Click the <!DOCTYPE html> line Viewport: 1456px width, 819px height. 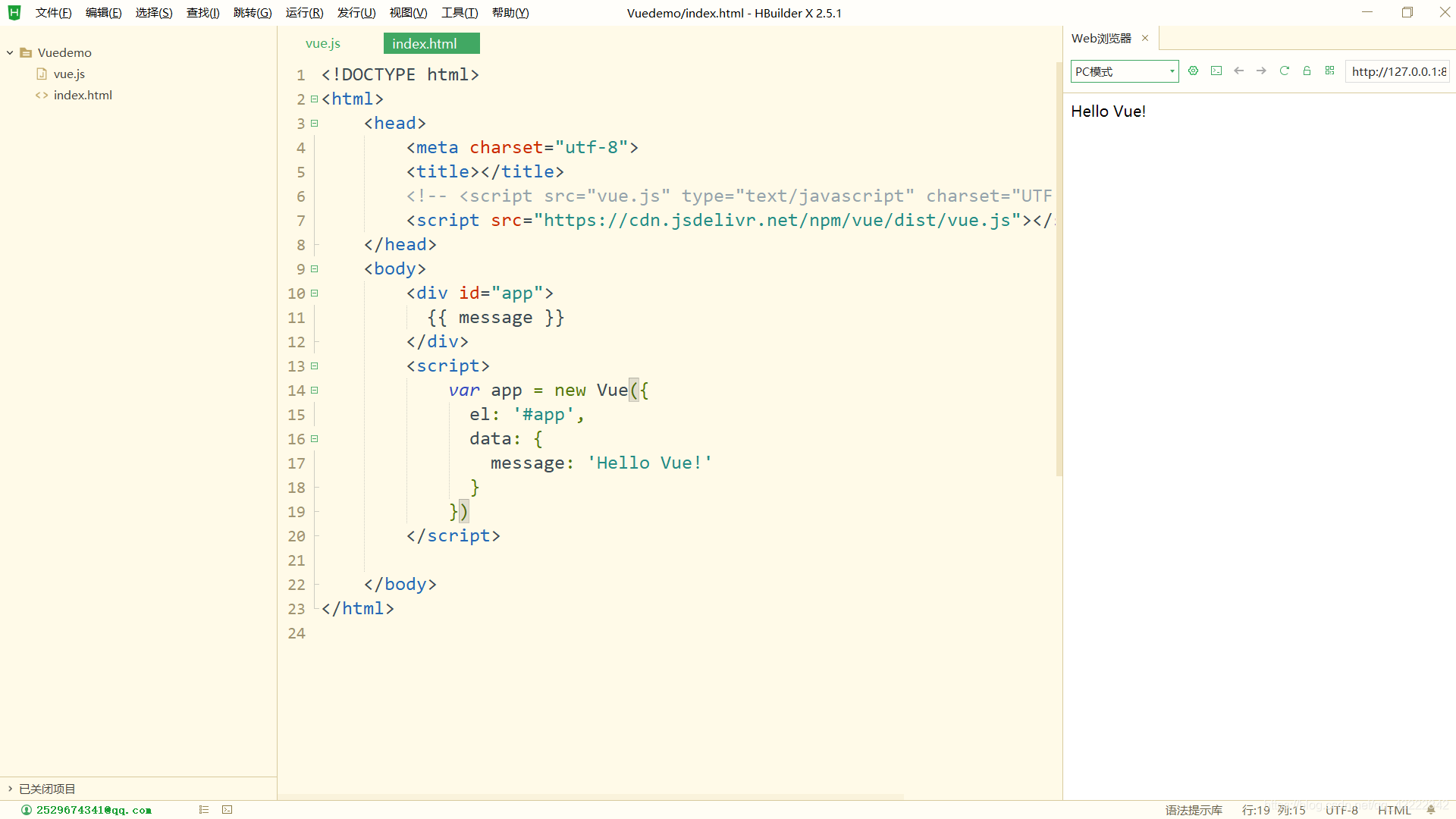point(400,75)
